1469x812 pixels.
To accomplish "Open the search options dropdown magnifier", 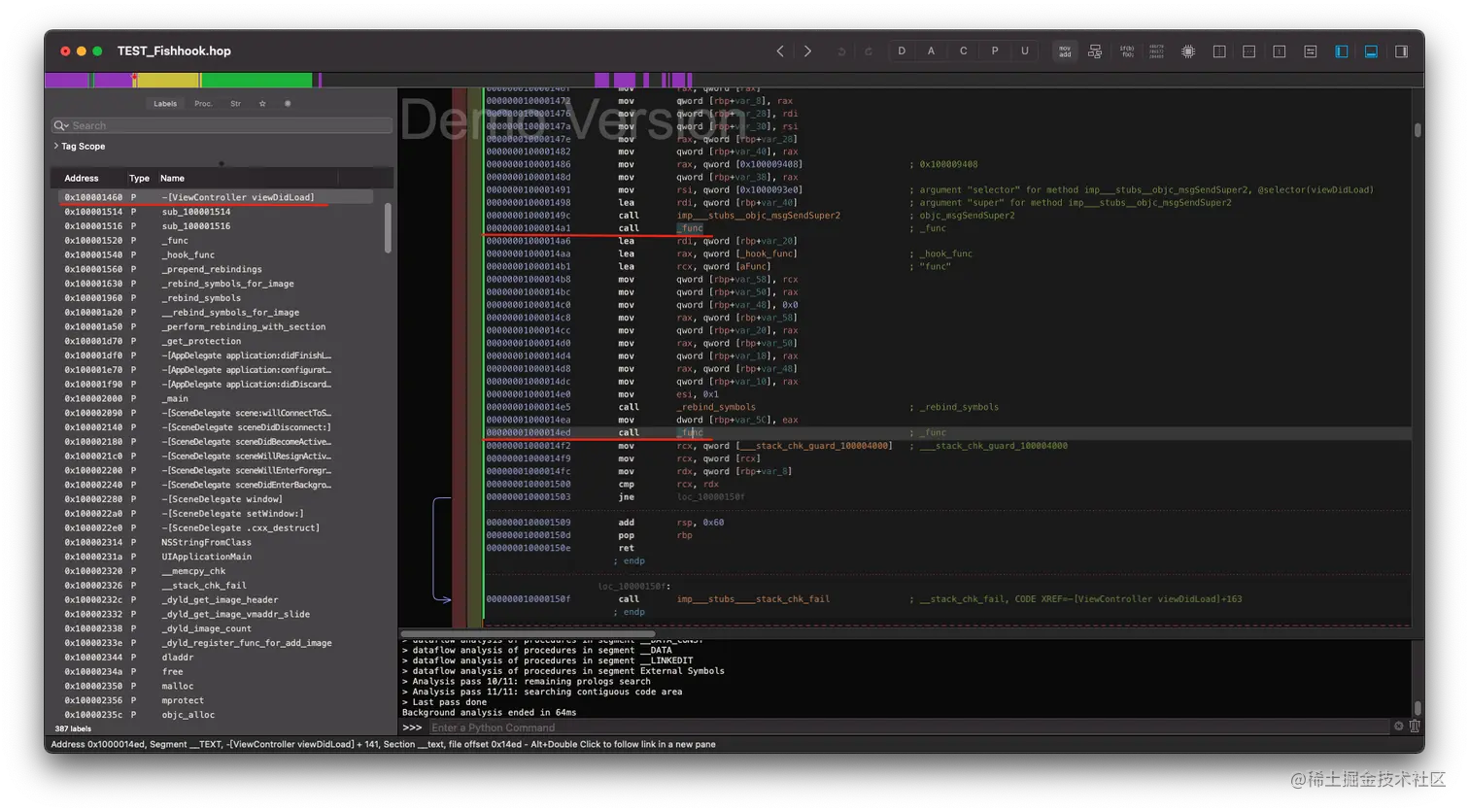I will (x=61, y=125).
